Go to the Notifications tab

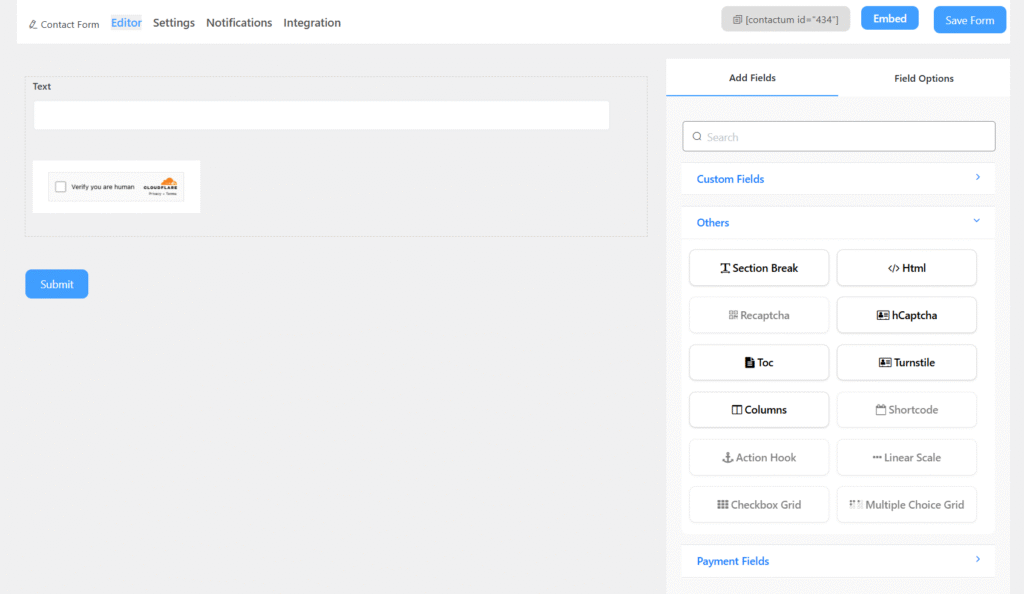pyautogui.click(x=239, y=23)
